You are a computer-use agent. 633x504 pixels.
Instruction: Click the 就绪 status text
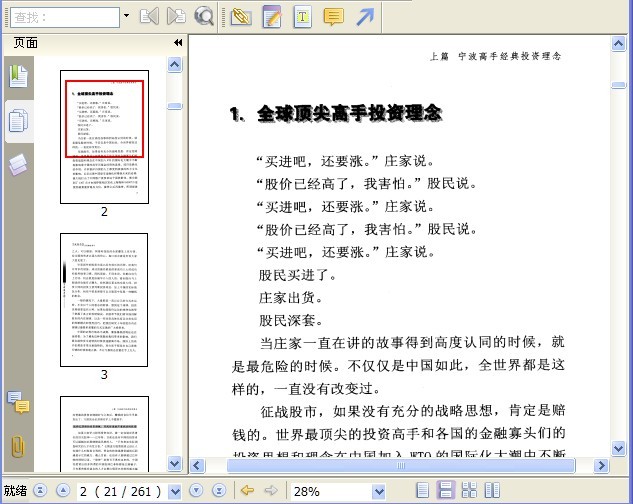[x=15, y=491]
